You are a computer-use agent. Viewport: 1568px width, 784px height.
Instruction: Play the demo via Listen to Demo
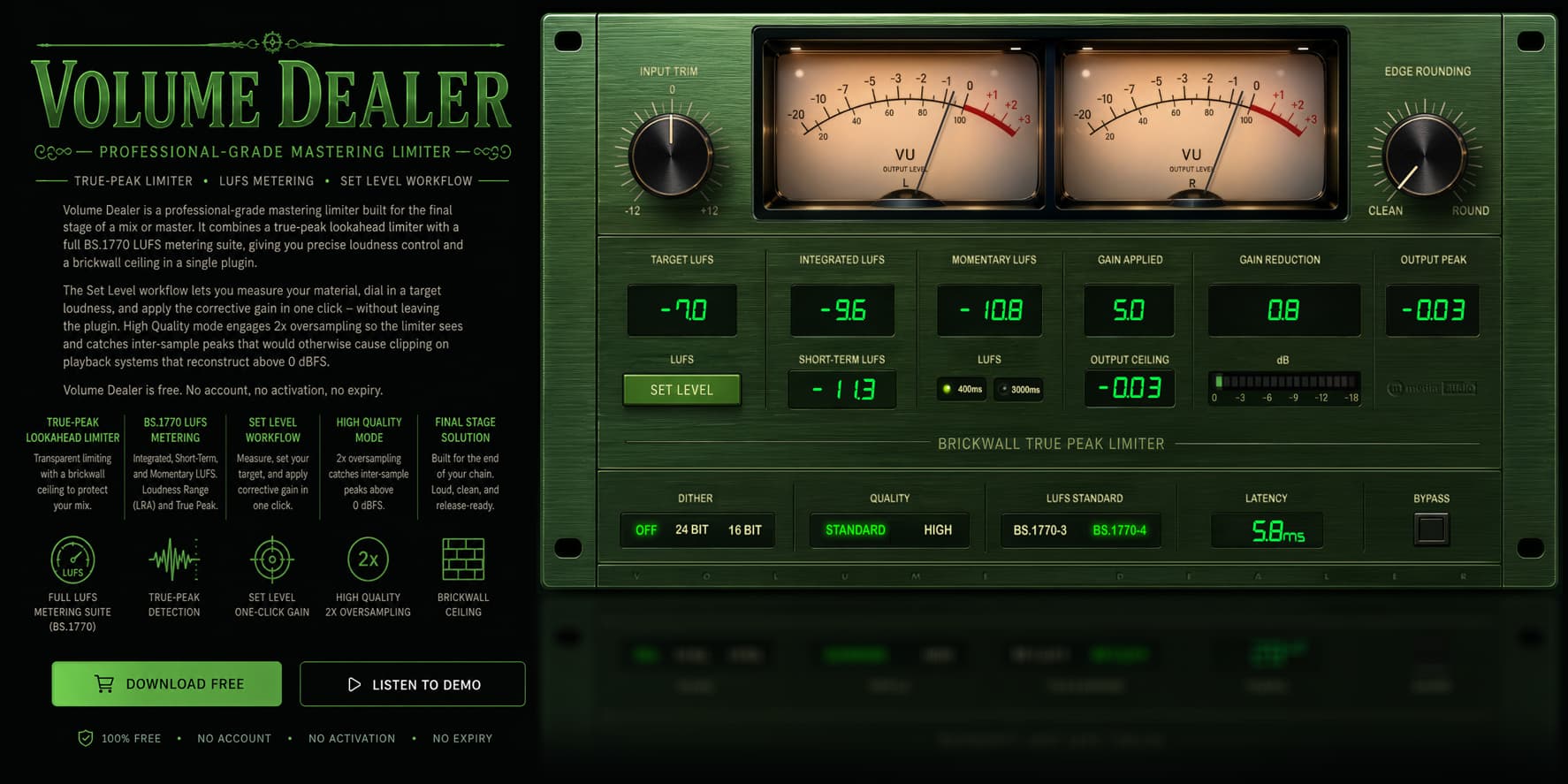[x=413, y=684]
